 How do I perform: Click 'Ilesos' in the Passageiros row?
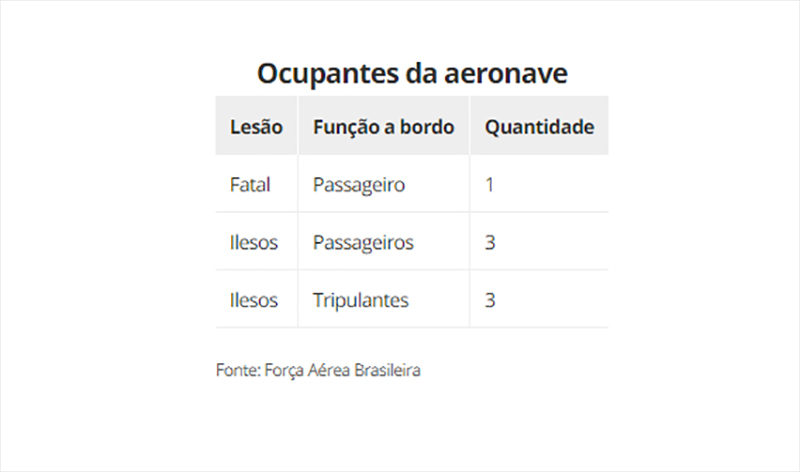click(x=254, y=242)
